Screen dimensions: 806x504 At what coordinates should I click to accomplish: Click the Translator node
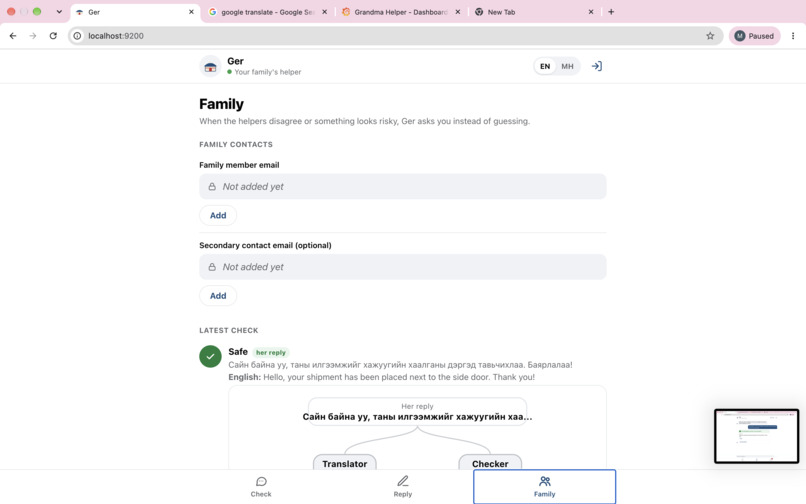(344, 462)
